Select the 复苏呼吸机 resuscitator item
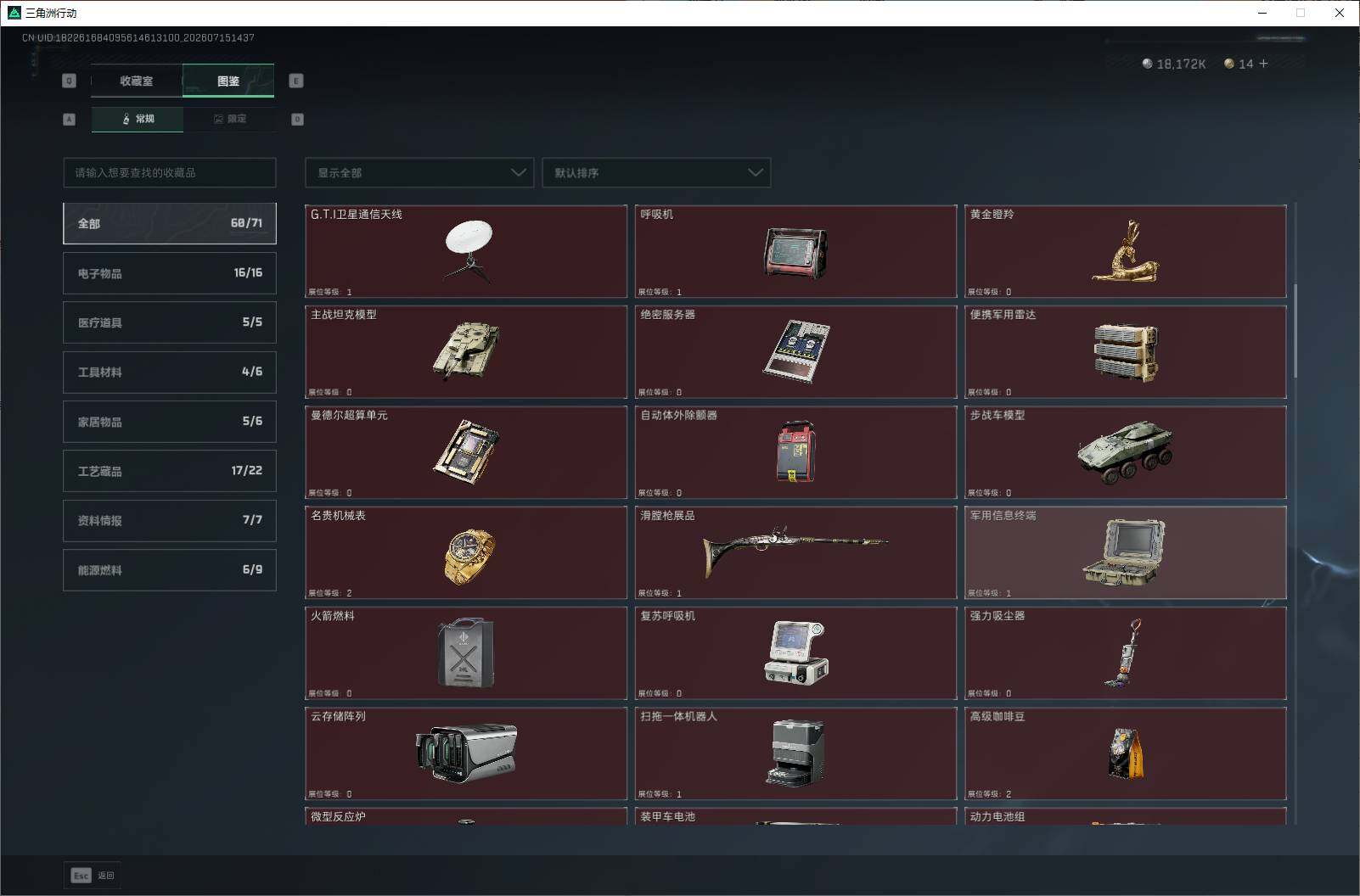 (x=795, y=652)
